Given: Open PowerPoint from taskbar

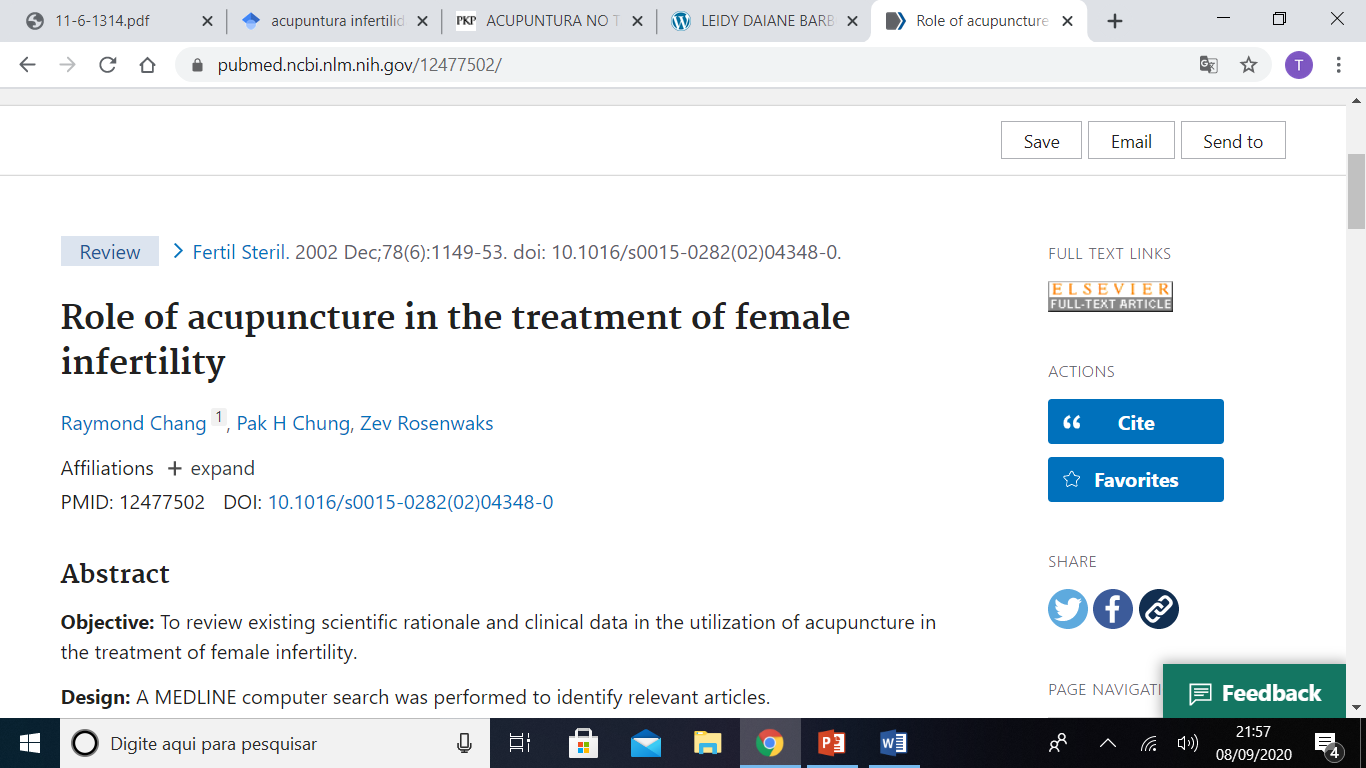Looking at the screenshot, I should click(831, 743).
